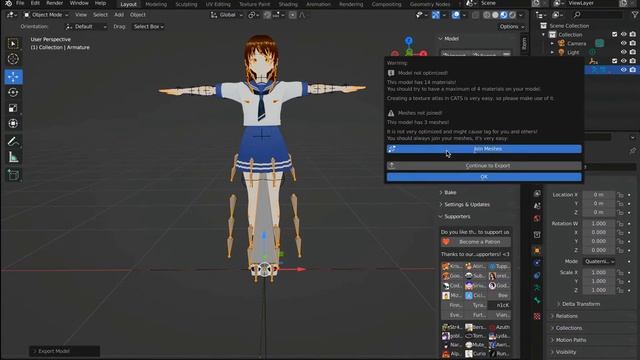Select the Cursor tool in toolbar
640x360 pixels.
(13, 59)
